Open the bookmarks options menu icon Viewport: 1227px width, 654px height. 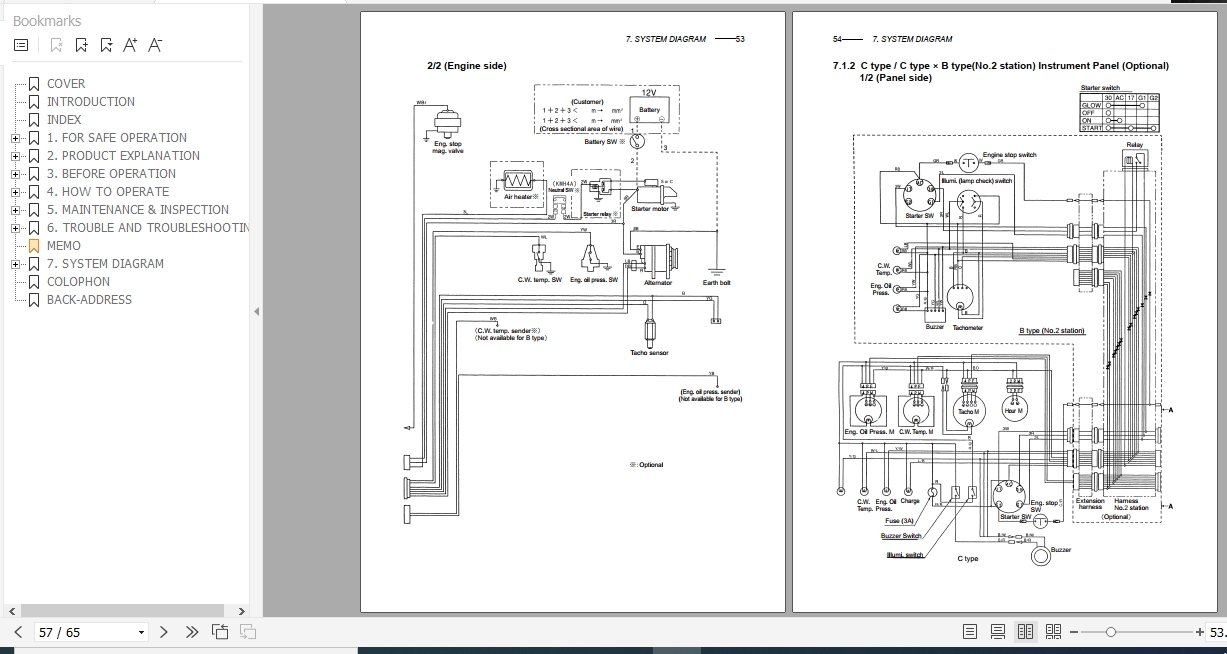(19, 44)
